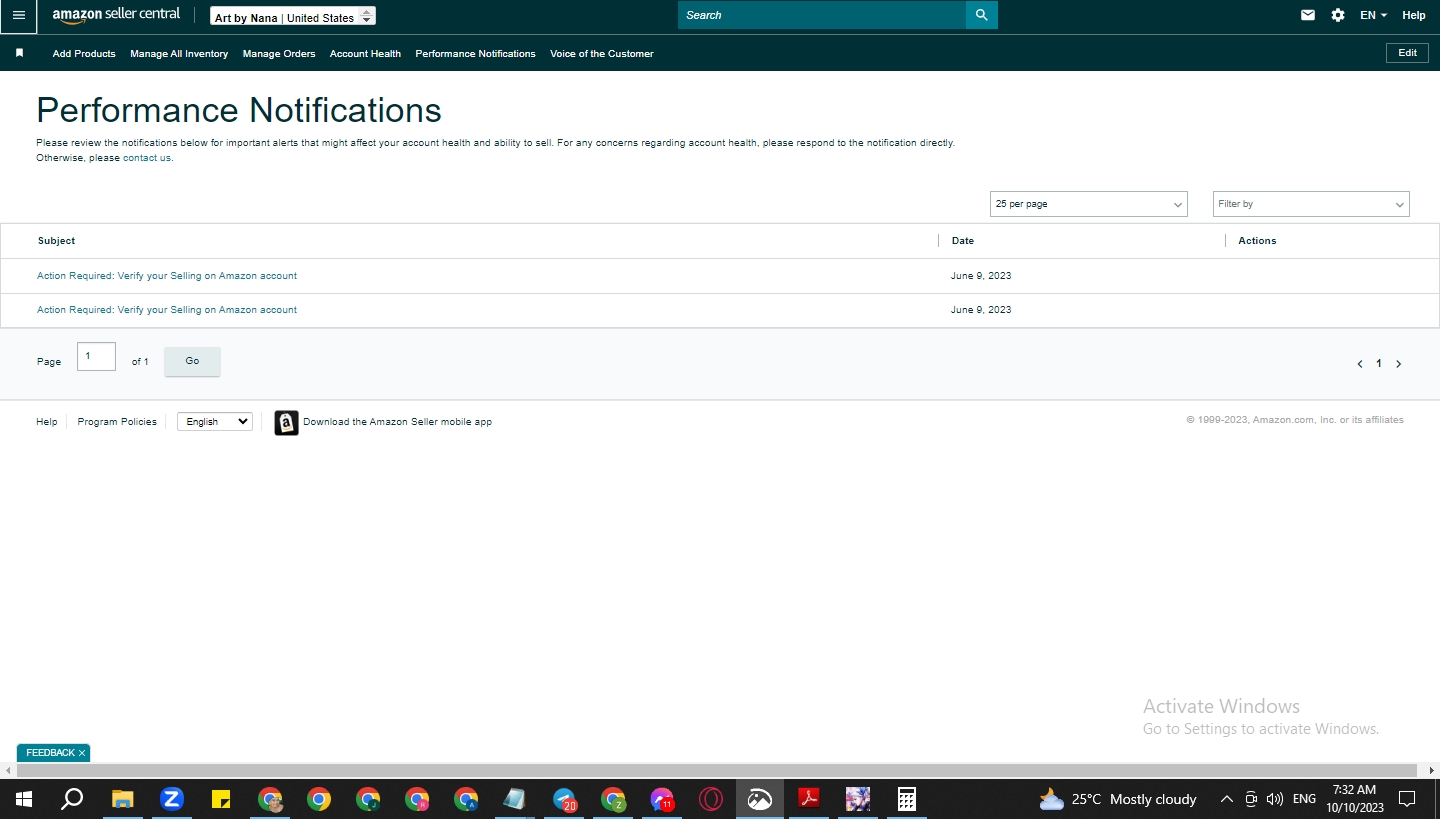Open first Action Required notification
Image resolution: width=1440 pixels, height=819 pixels.
click(x=167, y=276)
